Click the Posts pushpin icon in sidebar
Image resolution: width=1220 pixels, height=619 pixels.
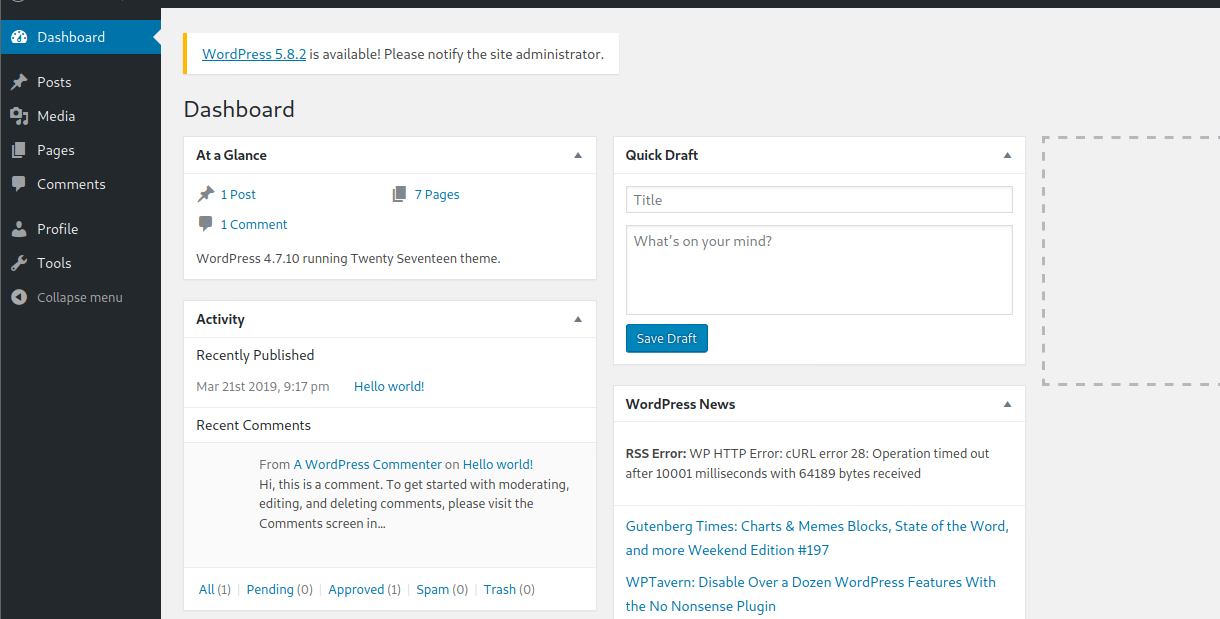click(19, 82)
